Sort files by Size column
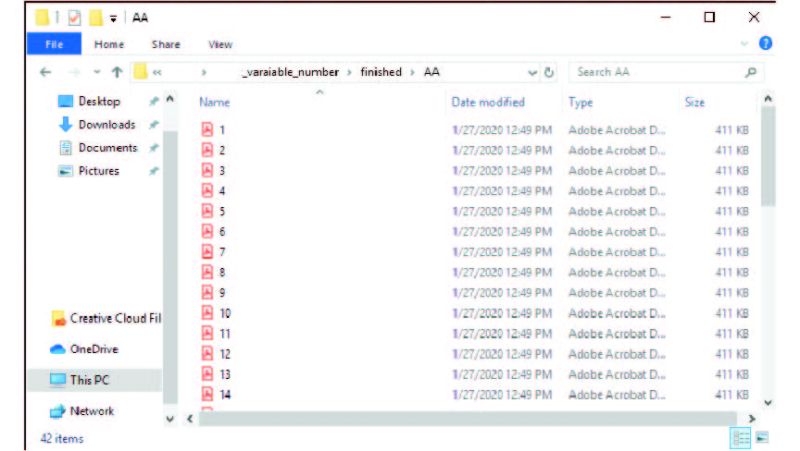The image size is (800, 451). pos(694,102)
